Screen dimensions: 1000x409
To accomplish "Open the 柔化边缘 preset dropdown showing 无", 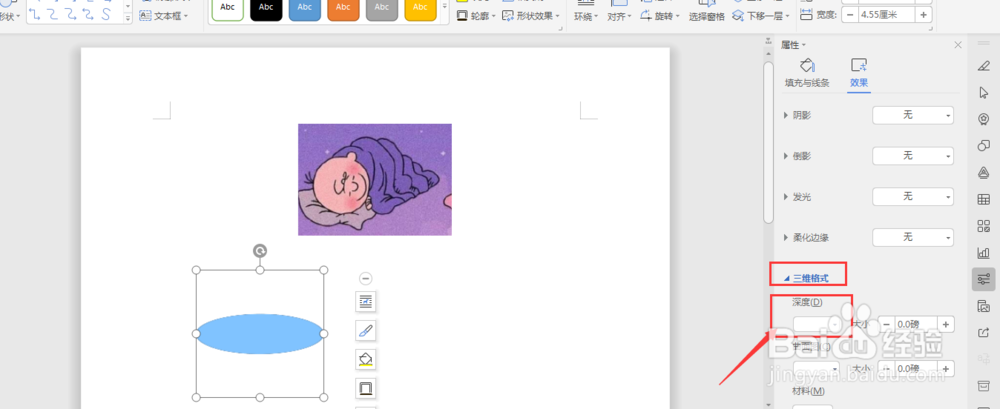I will click(x=913, y=237).
